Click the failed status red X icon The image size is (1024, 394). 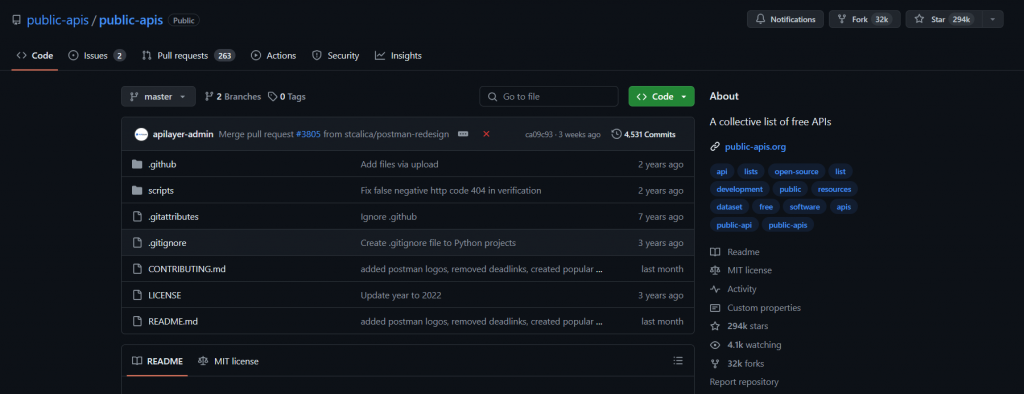click(x=486, y=134)
